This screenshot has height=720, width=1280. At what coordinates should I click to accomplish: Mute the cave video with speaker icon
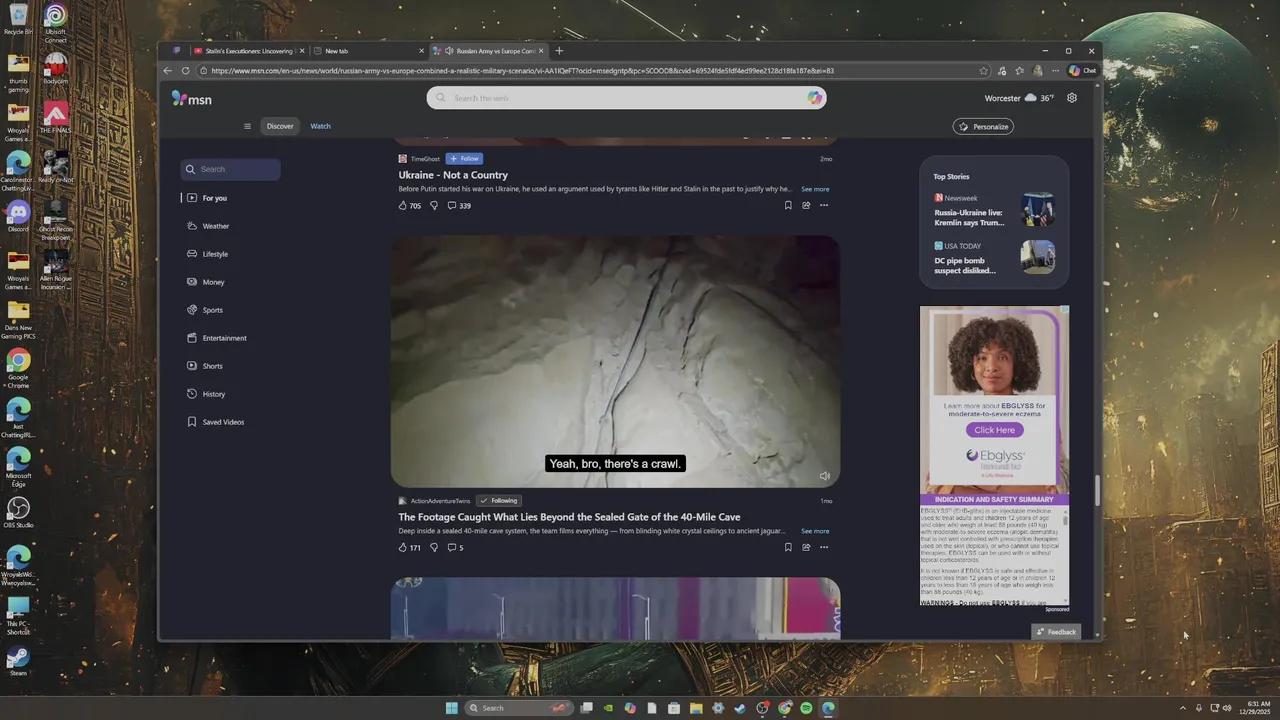click(x=825, y=476)
